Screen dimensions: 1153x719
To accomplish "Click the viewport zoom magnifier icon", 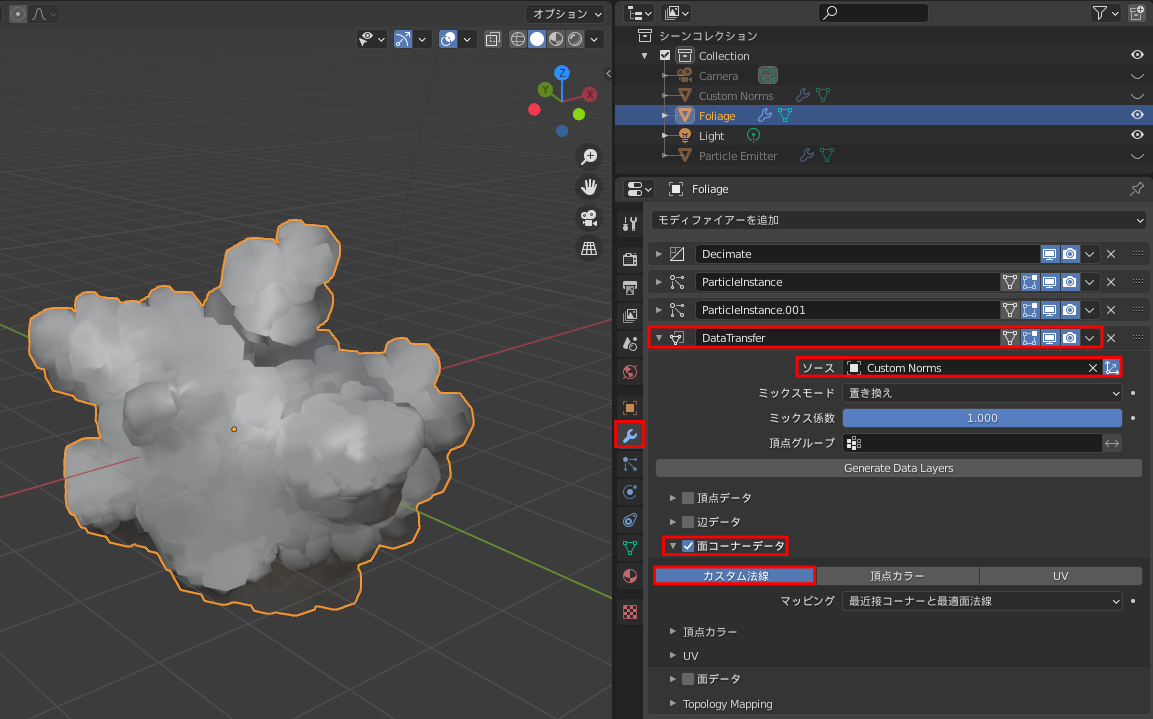I will click(x=589, y=157).
